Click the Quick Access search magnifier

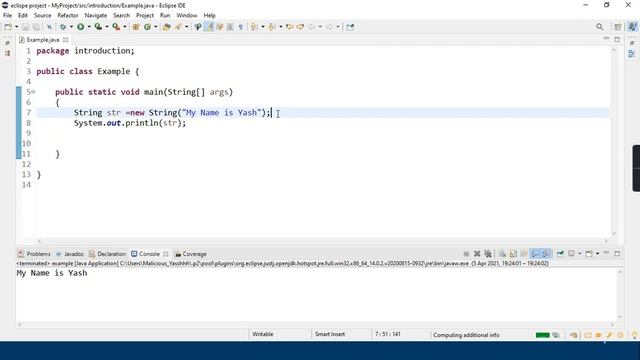[x=600, y=27]
